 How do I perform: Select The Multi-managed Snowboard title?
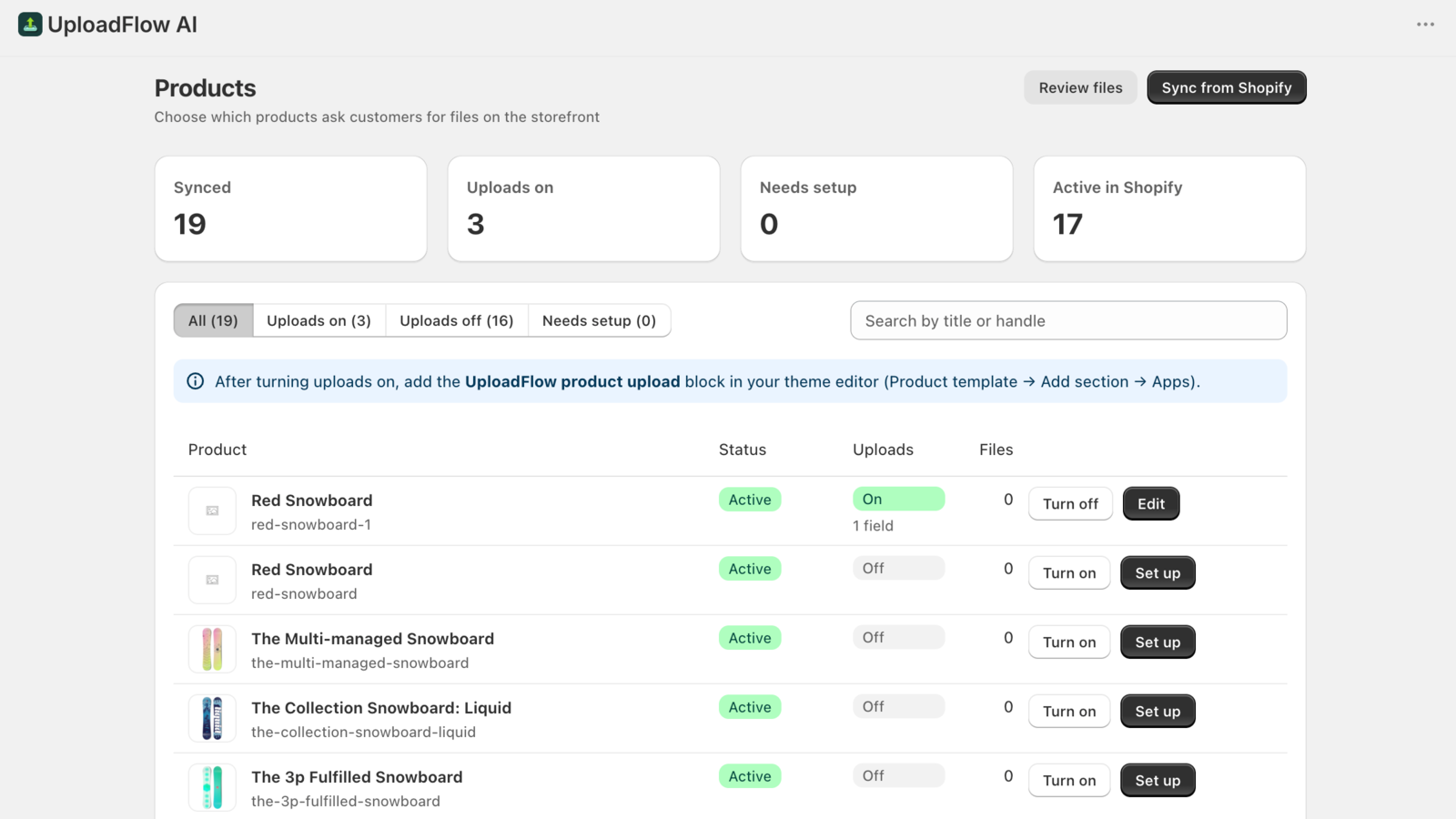click(x=373, y=639)
